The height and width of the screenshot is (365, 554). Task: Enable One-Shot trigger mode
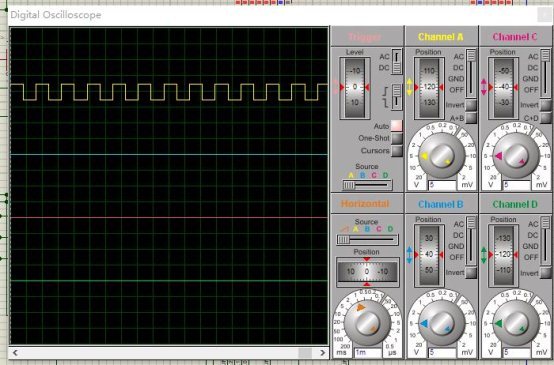click(397, 138)
